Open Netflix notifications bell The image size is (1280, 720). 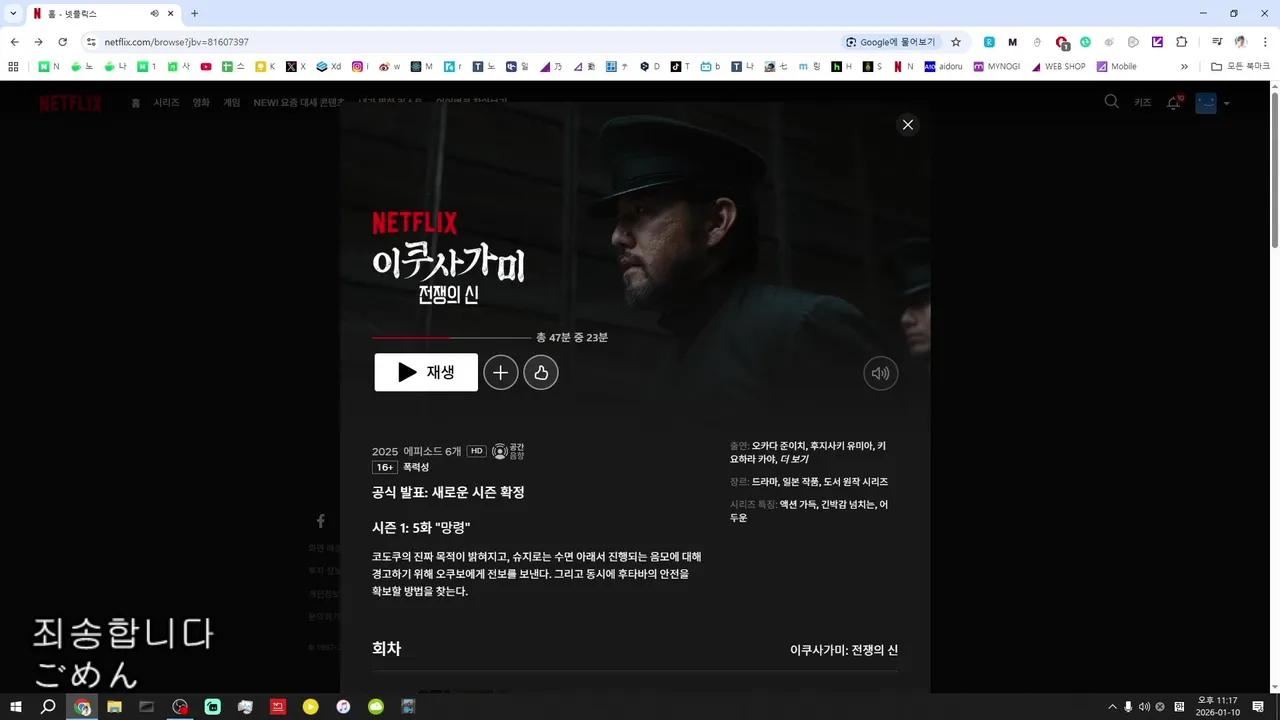click(x=1174, y=102)
